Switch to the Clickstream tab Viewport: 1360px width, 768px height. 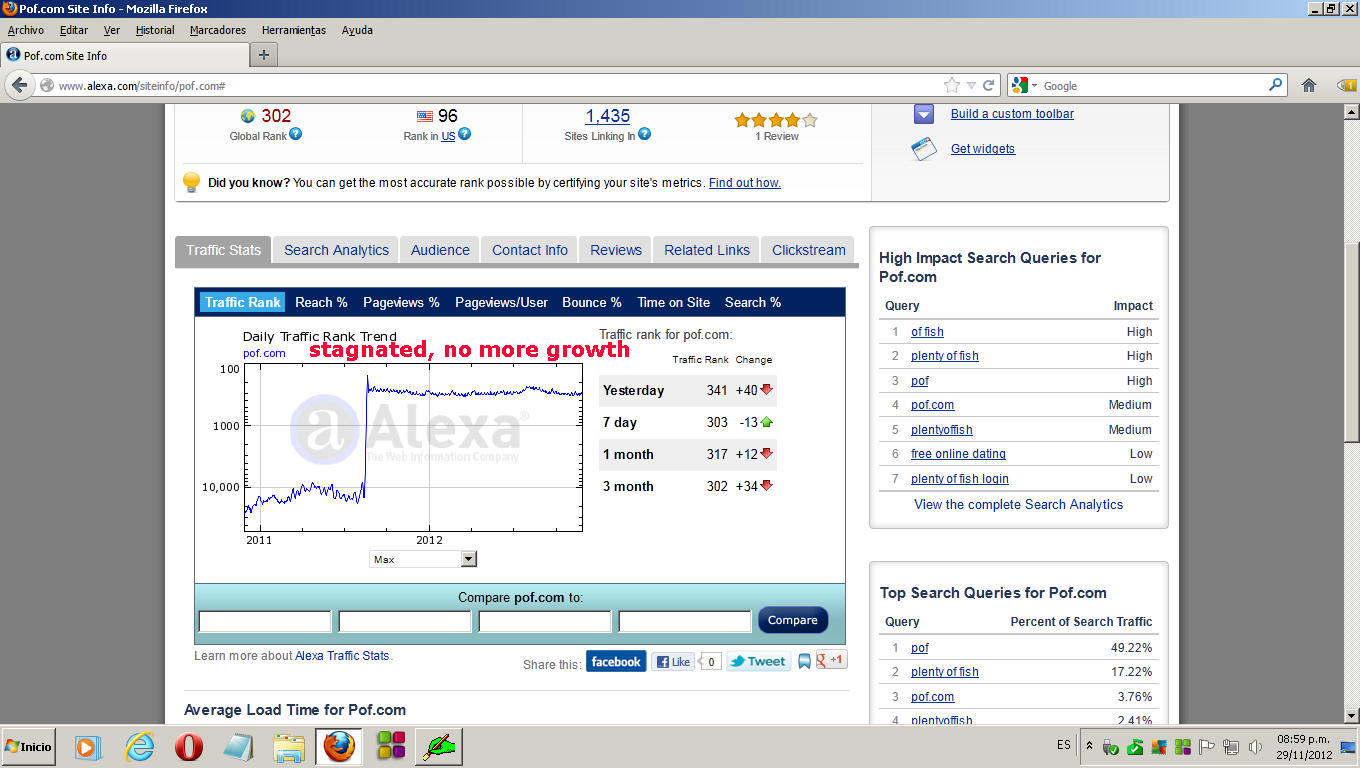[809, 250]
